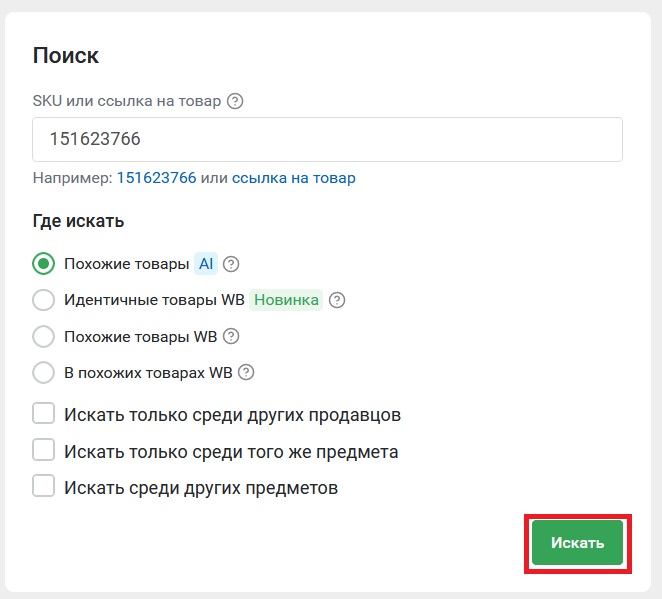Screen dimensions: 662x599
Task: Check Искать только среди того же предмета
Action: 43,449
